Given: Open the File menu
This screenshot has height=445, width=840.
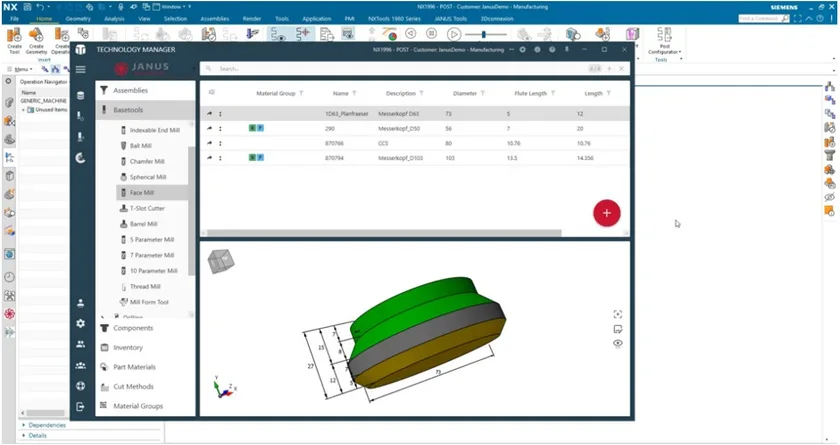Looking at the screenshot, I should pos(14,19).
